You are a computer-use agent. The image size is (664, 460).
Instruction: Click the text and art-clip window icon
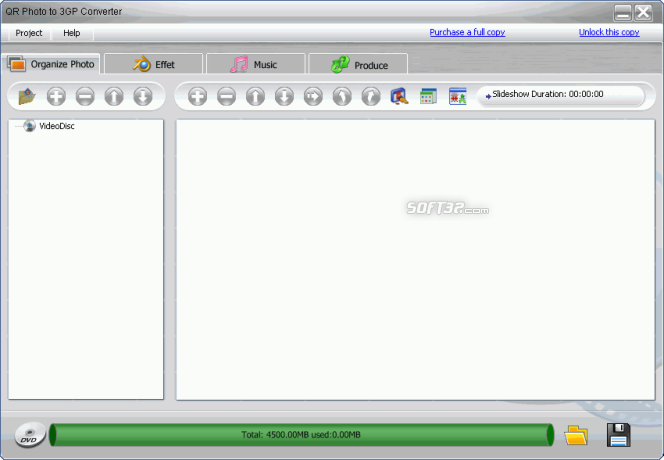click(458, 96)
